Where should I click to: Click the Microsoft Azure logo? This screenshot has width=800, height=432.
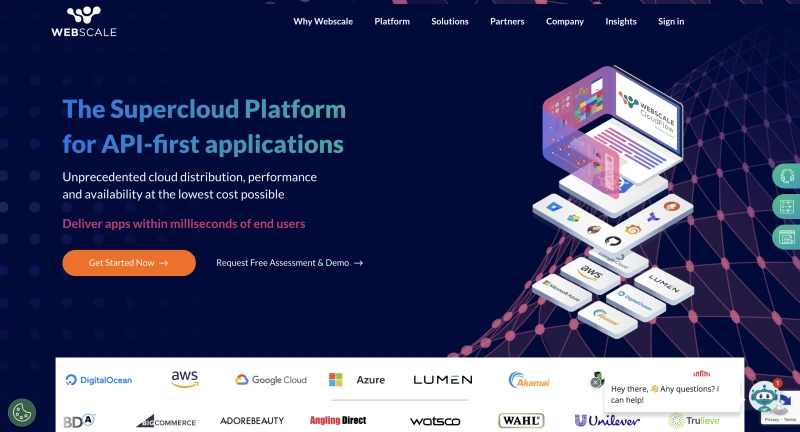357,380
